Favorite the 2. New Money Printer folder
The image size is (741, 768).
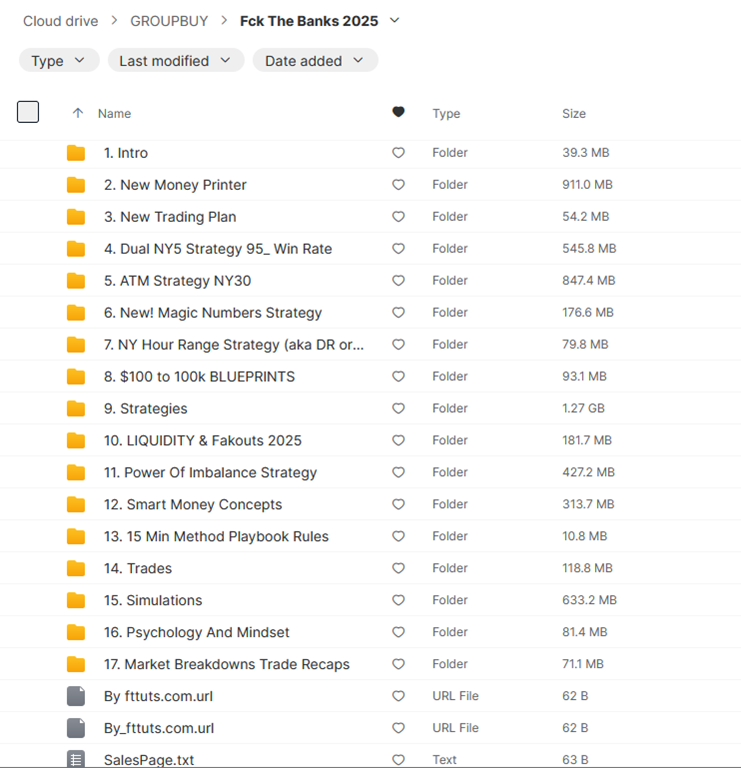(x=398, y=185)
